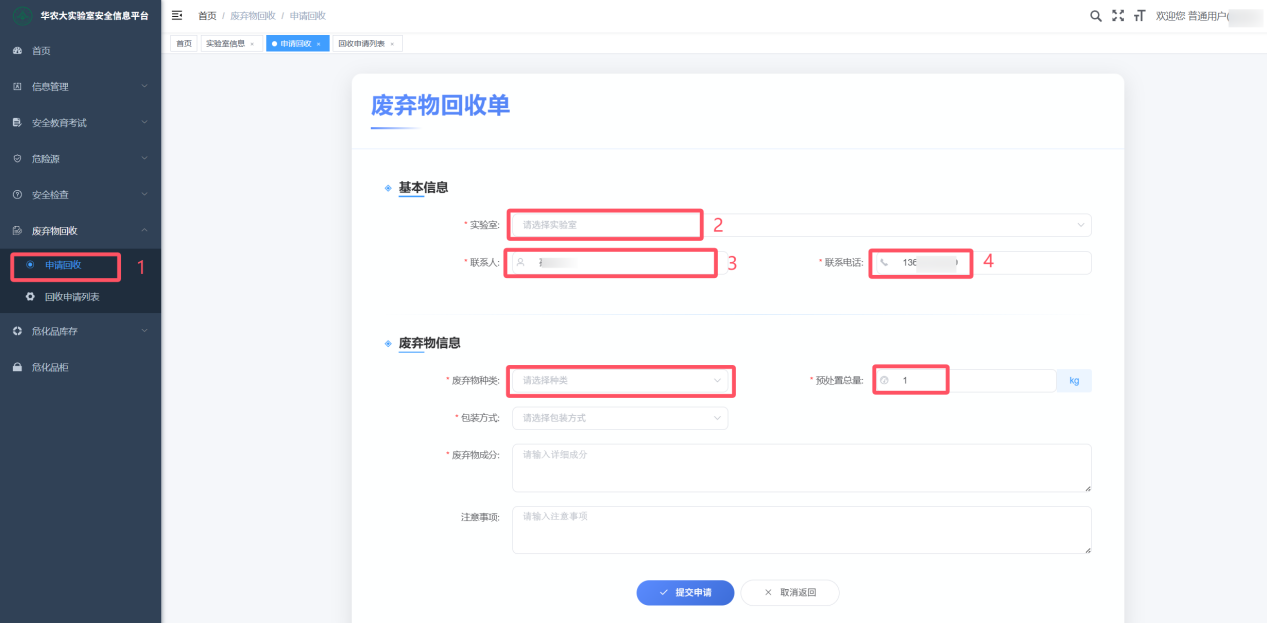
Task: Click the 首页 dashboard icon in sidebar
Action: click(x=17, y=51)
